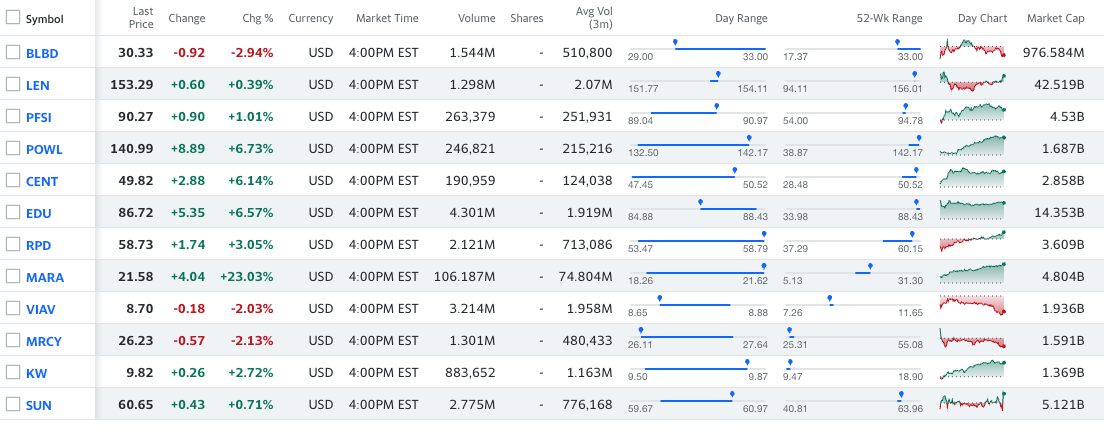Viewport: 1104px width, 432px height.
Task: Open the BLBD ticker link
Action: click(x=42, y=53)
